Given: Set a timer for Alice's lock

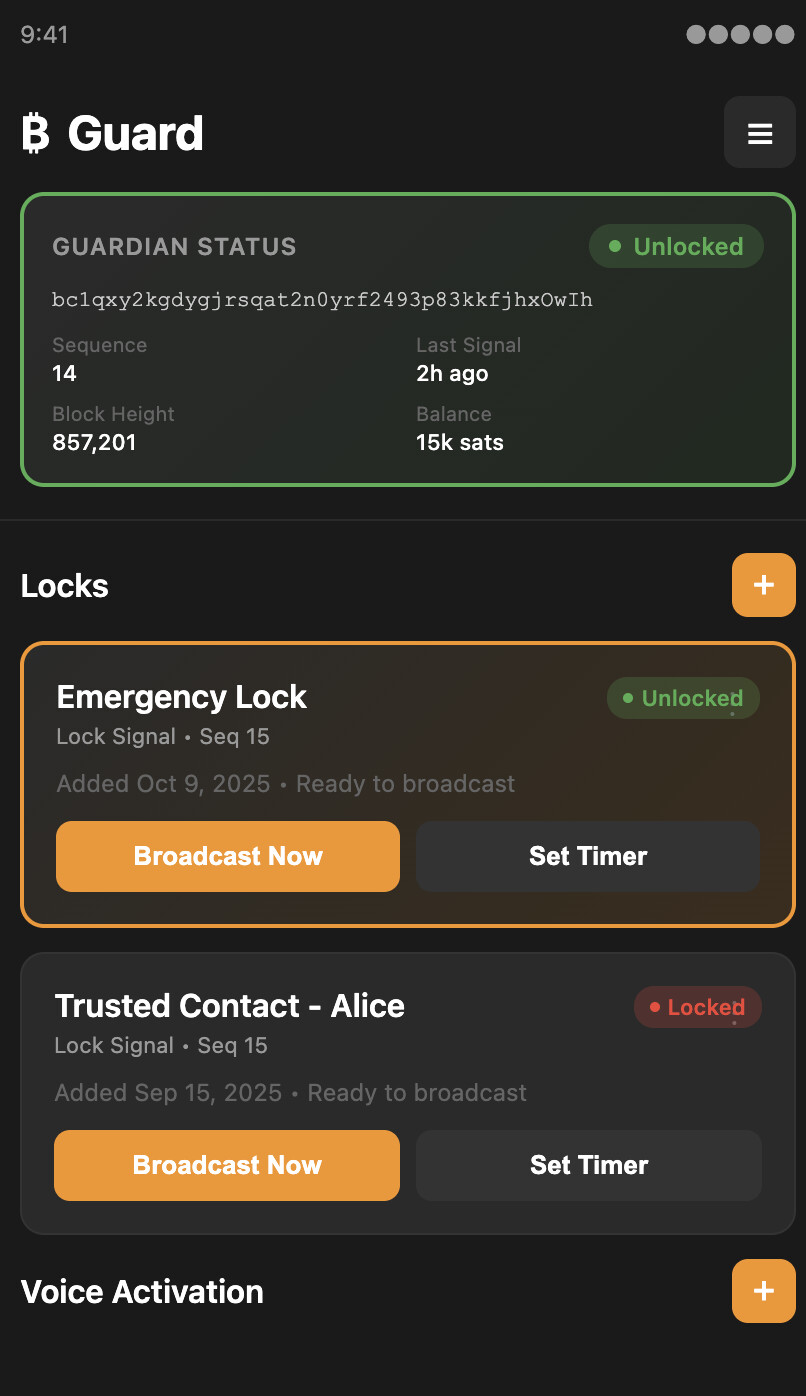Looking at the screenshot, I should [589, 1165].
